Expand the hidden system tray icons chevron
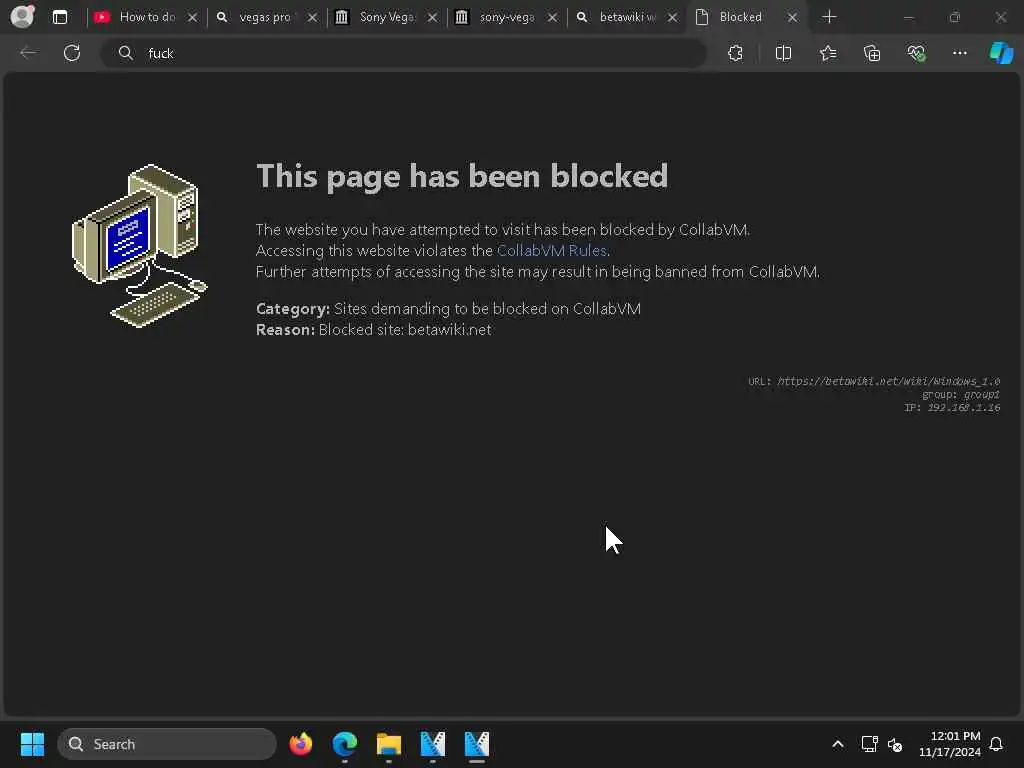This screenshot has height=768, width=1024. pyautogui.click(x=838, y=744)
